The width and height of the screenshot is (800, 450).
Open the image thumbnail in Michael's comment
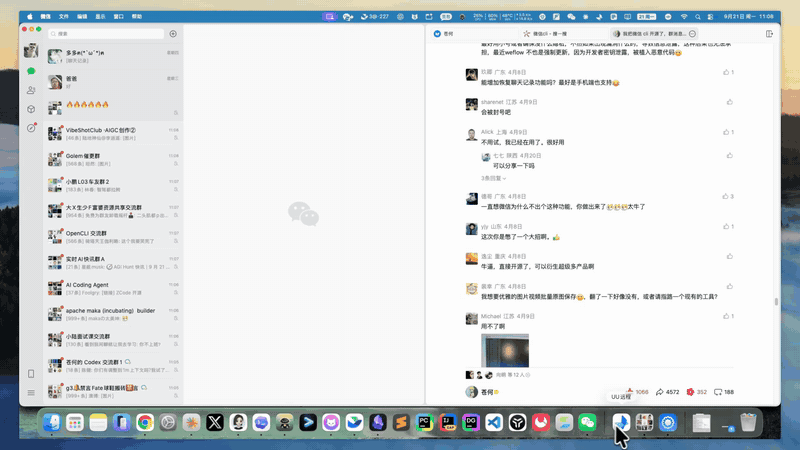[x=505, y=351]
